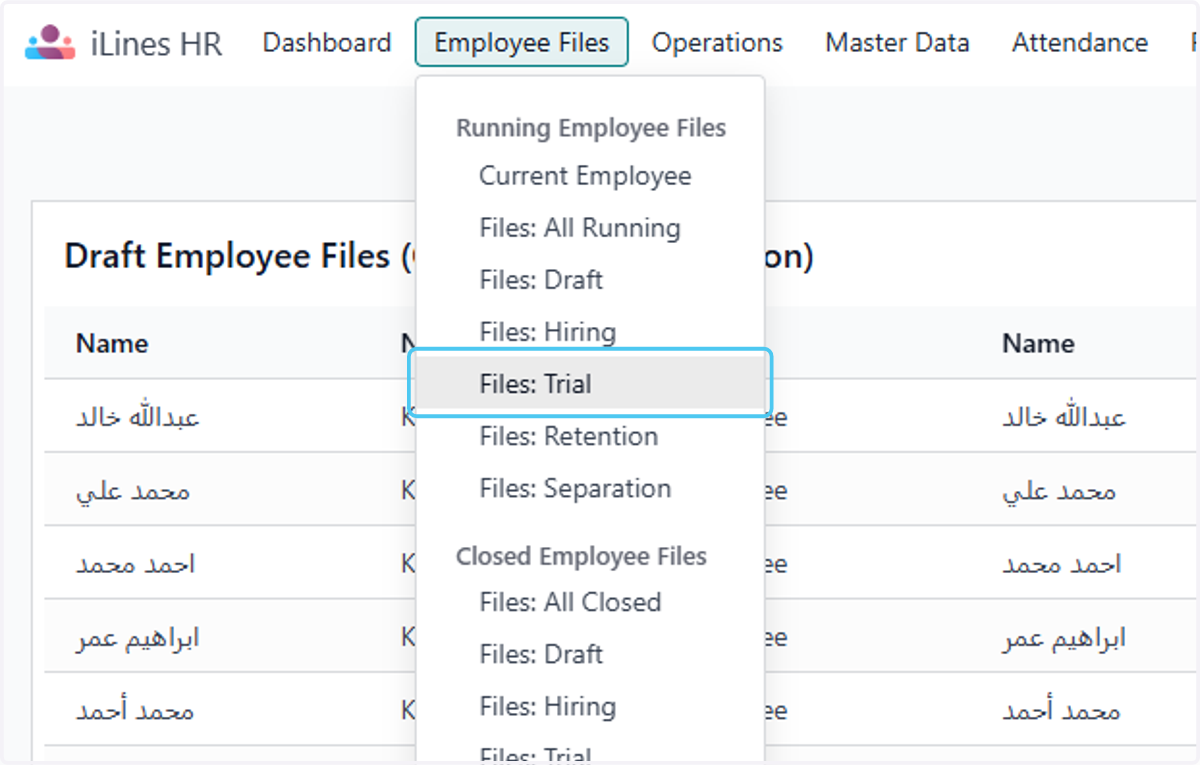Open the iLines HR home title
This screenshot has width=1200, height=765.
pyautogui.click(x=156, y=44)
